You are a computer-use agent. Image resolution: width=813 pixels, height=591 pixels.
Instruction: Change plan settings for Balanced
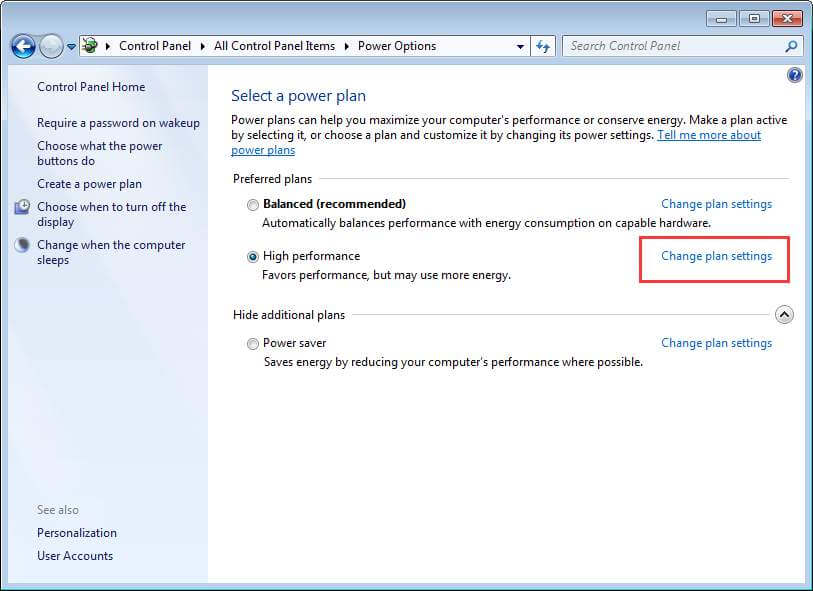point(716,204)
